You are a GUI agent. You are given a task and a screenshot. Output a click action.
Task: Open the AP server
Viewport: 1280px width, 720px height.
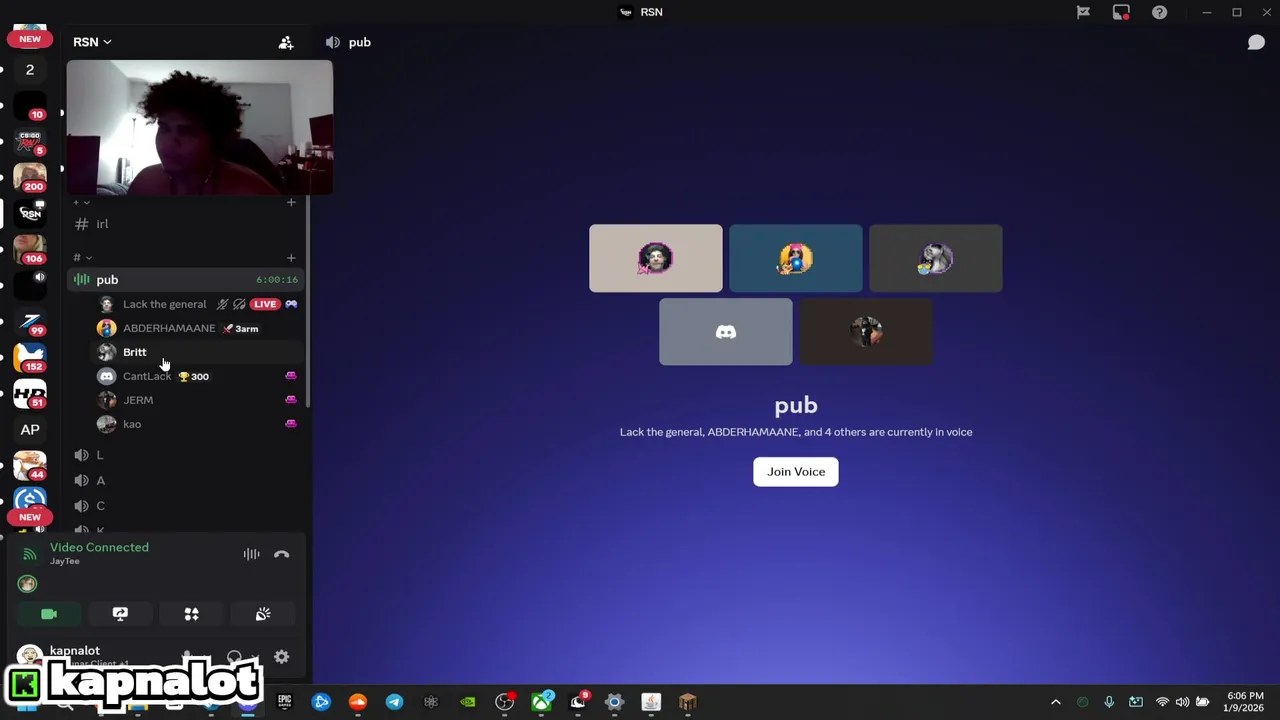tap(30, 430)
